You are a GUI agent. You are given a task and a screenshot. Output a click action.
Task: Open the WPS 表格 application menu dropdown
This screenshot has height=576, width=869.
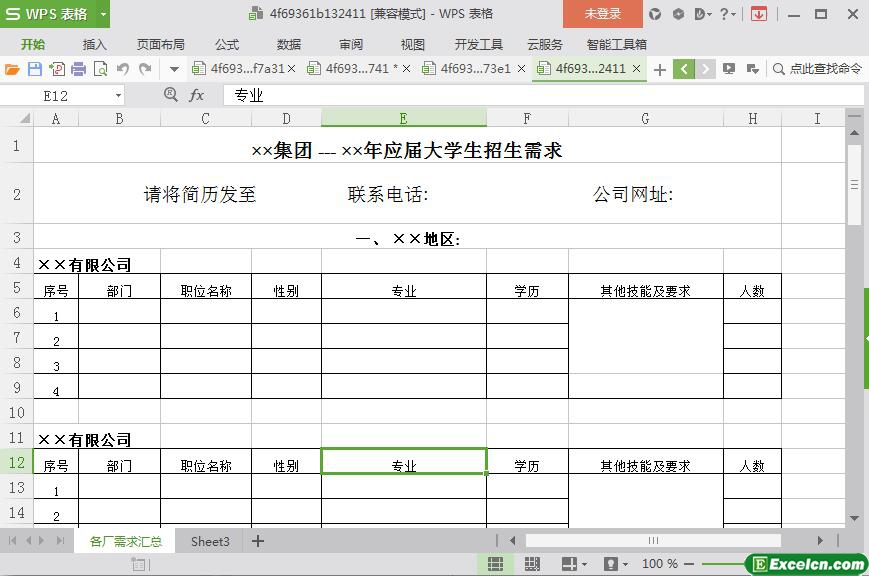(103, 14)
